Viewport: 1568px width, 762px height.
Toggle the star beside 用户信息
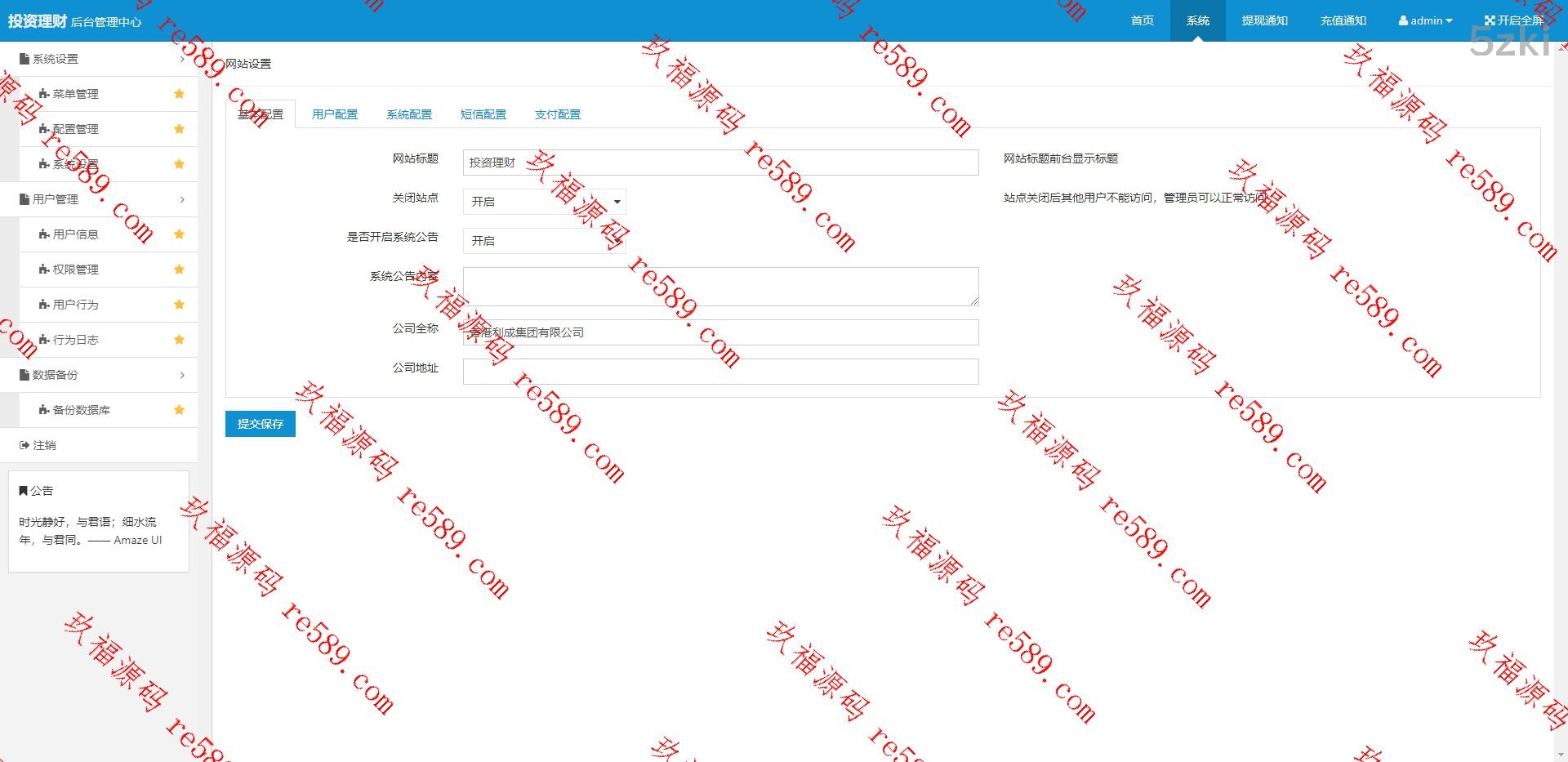(179, 234)
